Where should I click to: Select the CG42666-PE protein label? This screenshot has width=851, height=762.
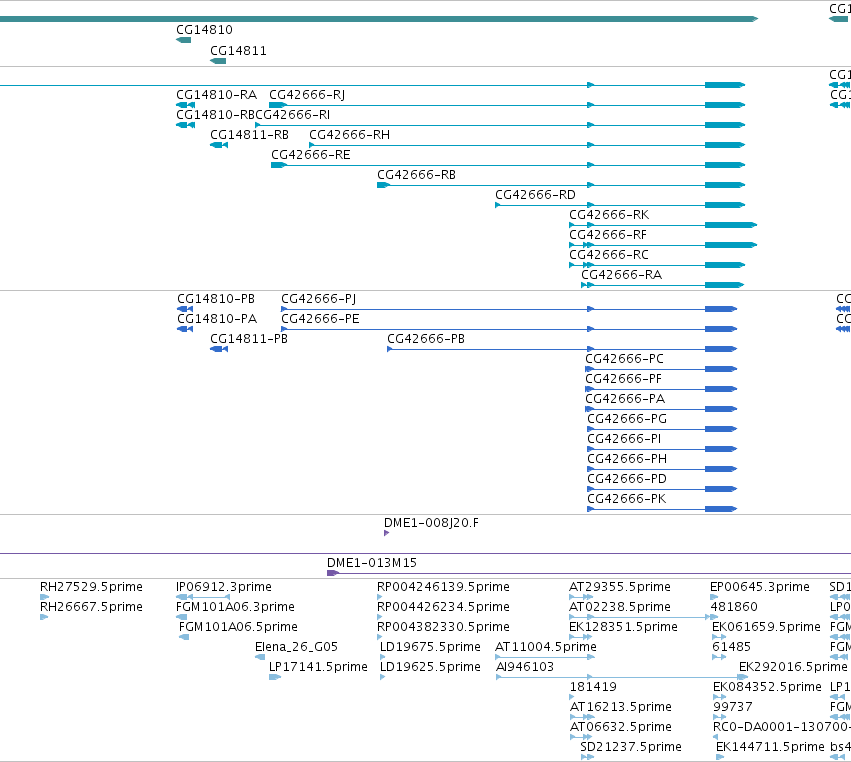[320, 319]
